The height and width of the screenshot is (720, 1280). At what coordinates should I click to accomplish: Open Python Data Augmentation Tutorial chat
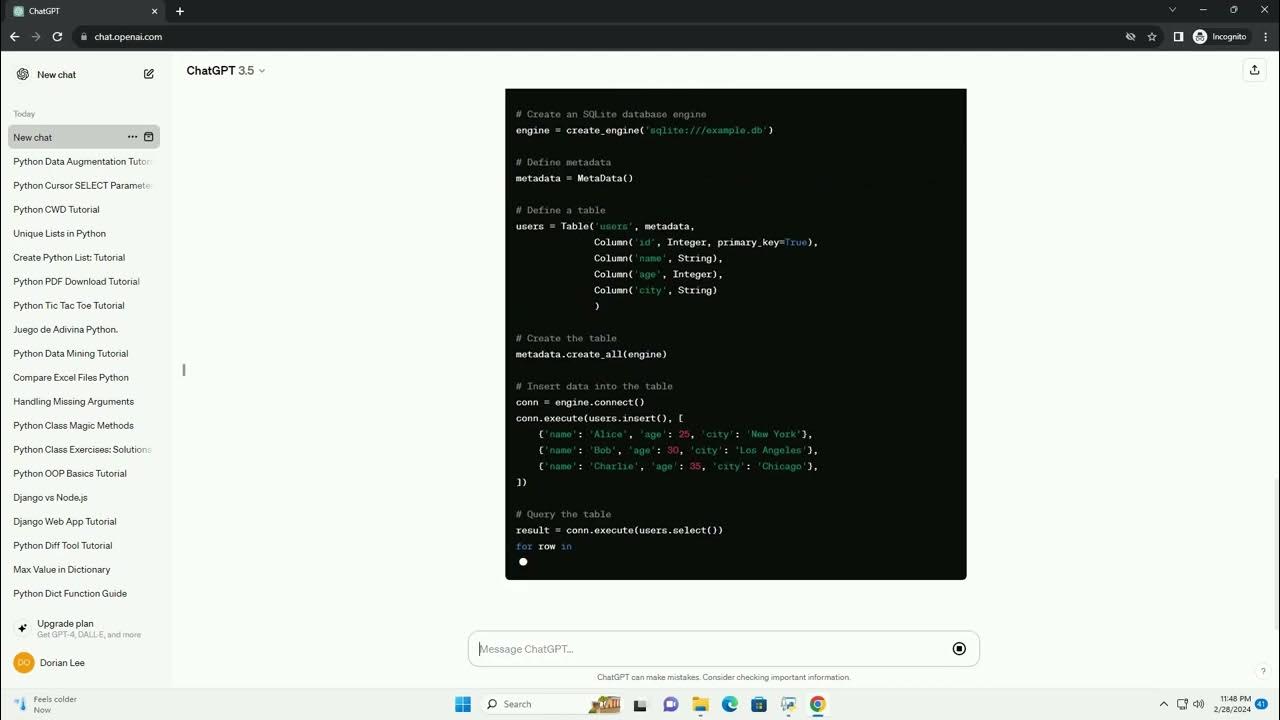tap(84, 161)
